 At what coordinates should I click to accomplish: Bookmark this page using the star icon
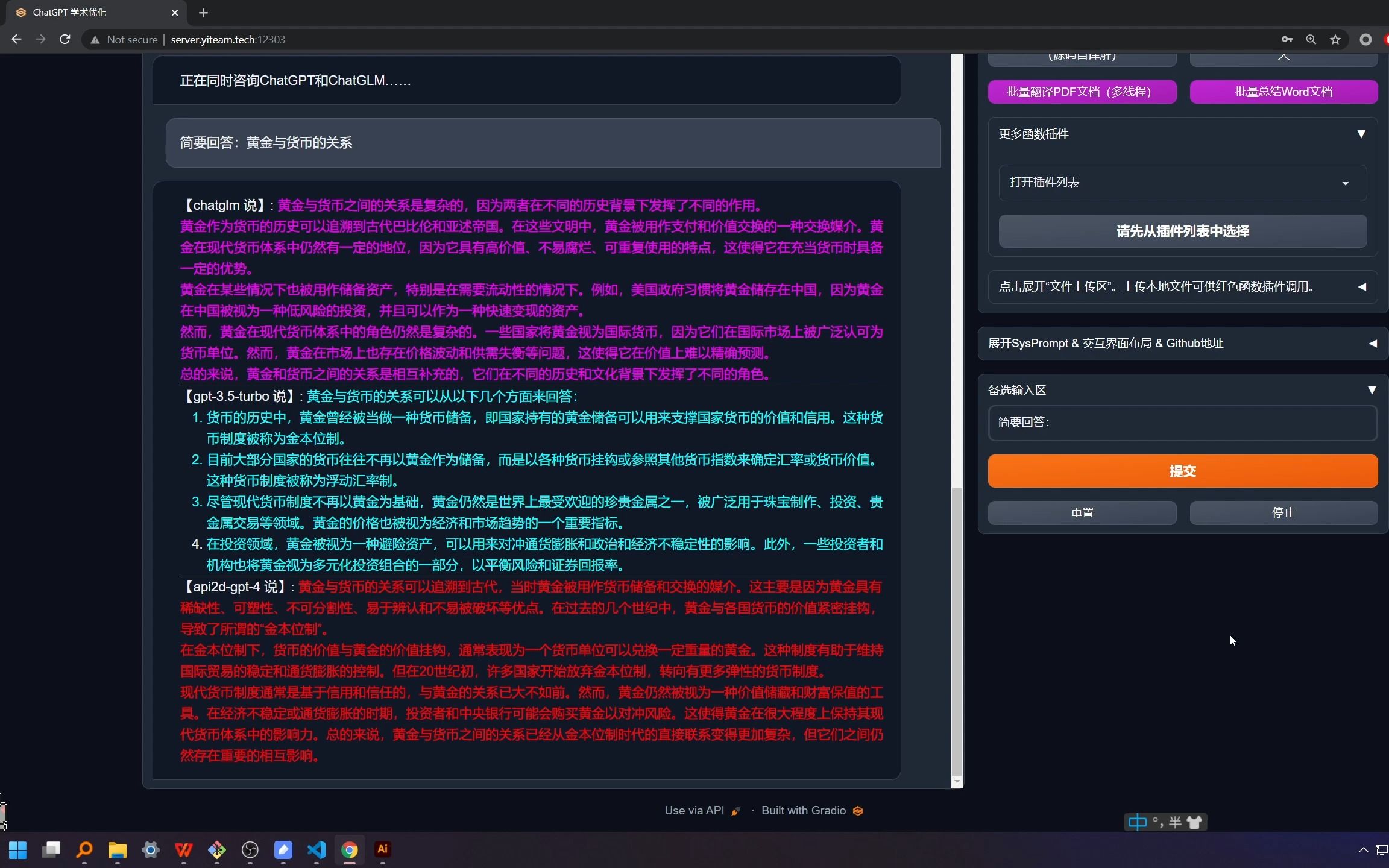(x=1335, y=39)
